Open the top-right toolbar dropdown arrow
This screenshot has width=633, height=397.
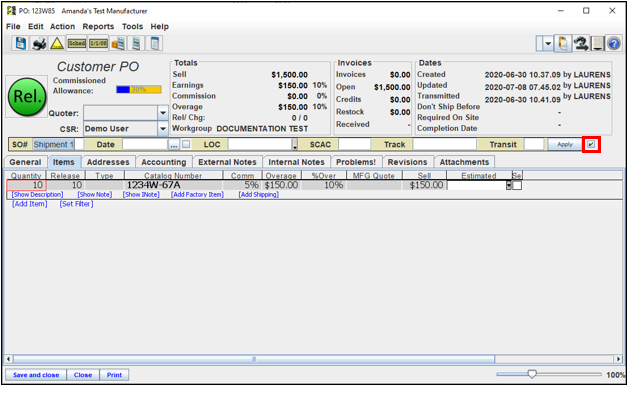(x=548, y=44)
